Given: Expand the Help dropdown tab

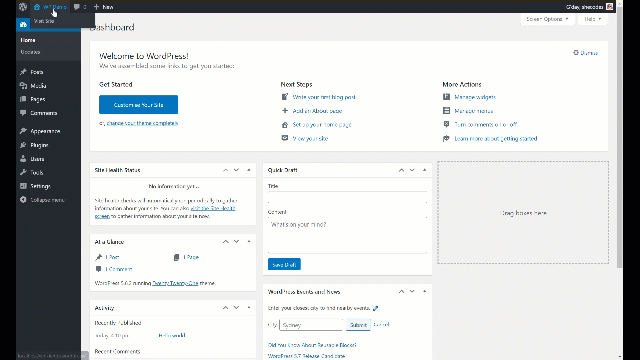Looking at the screenshot, I should 593,19.
